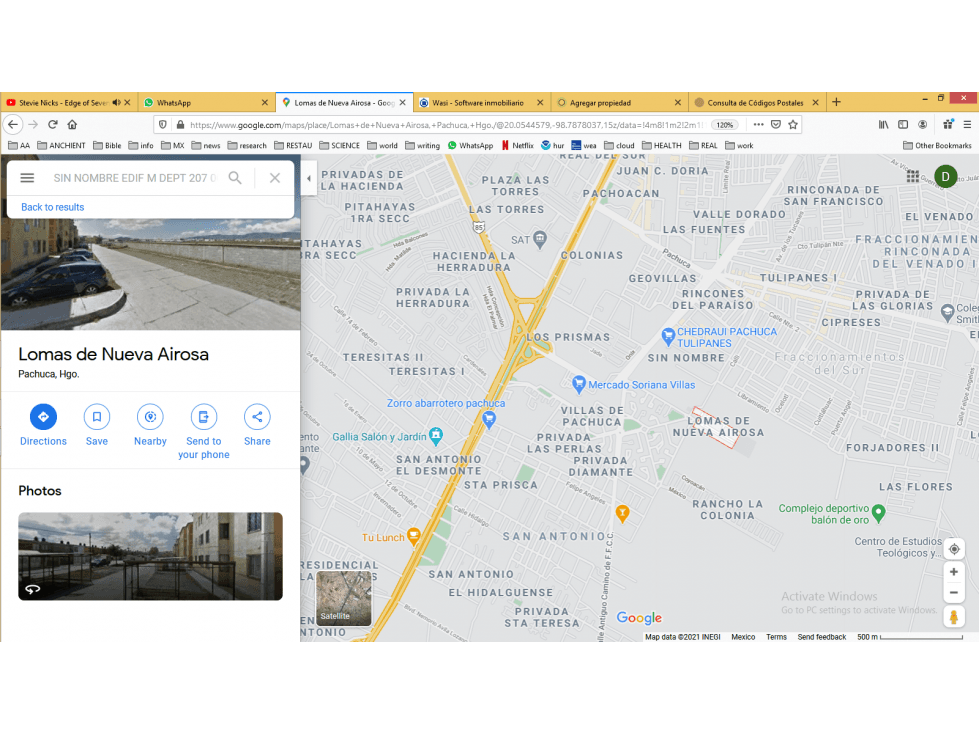Open the Netflix bookmark

[x=518, y=145]
